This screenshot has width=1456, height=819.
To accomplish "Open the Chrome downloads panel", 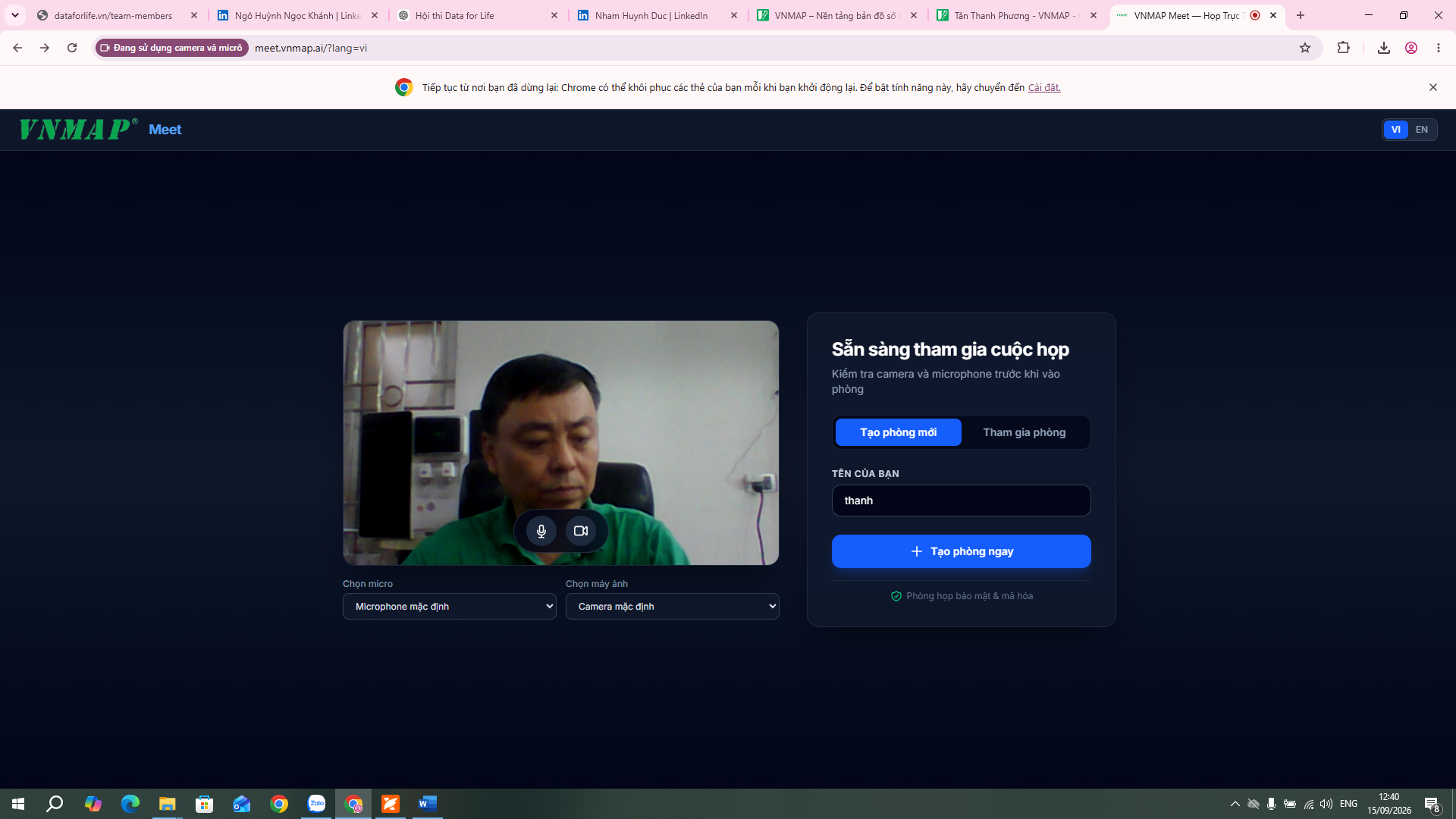I will pyautogui.click(x=1384, y=48).
